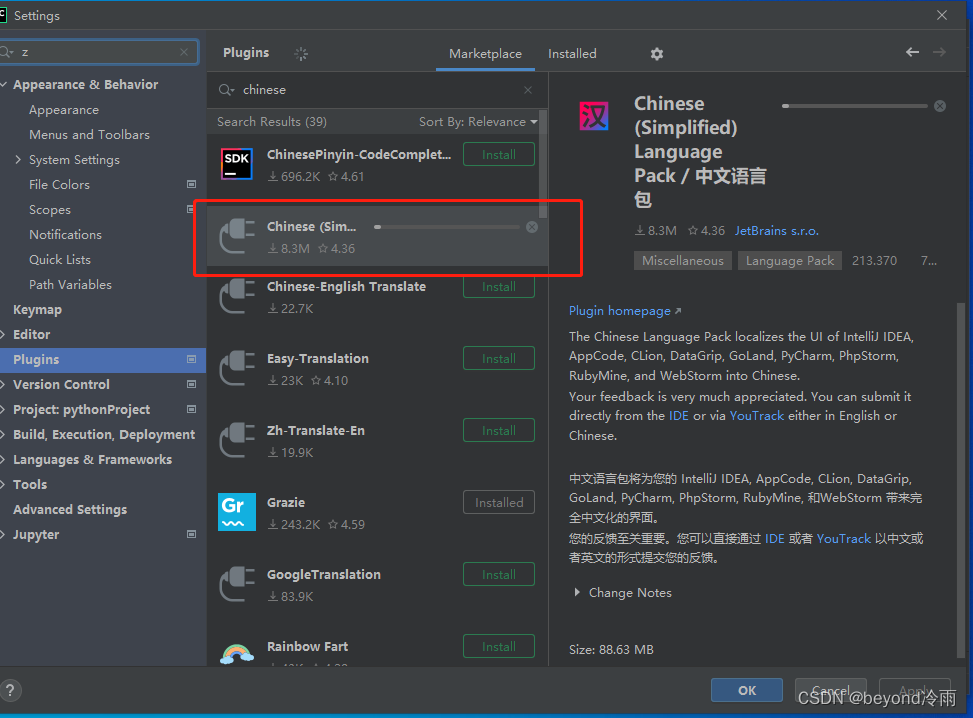973x718 pixels.
Task: Expand the System Settings tree node
Action: 17,159
